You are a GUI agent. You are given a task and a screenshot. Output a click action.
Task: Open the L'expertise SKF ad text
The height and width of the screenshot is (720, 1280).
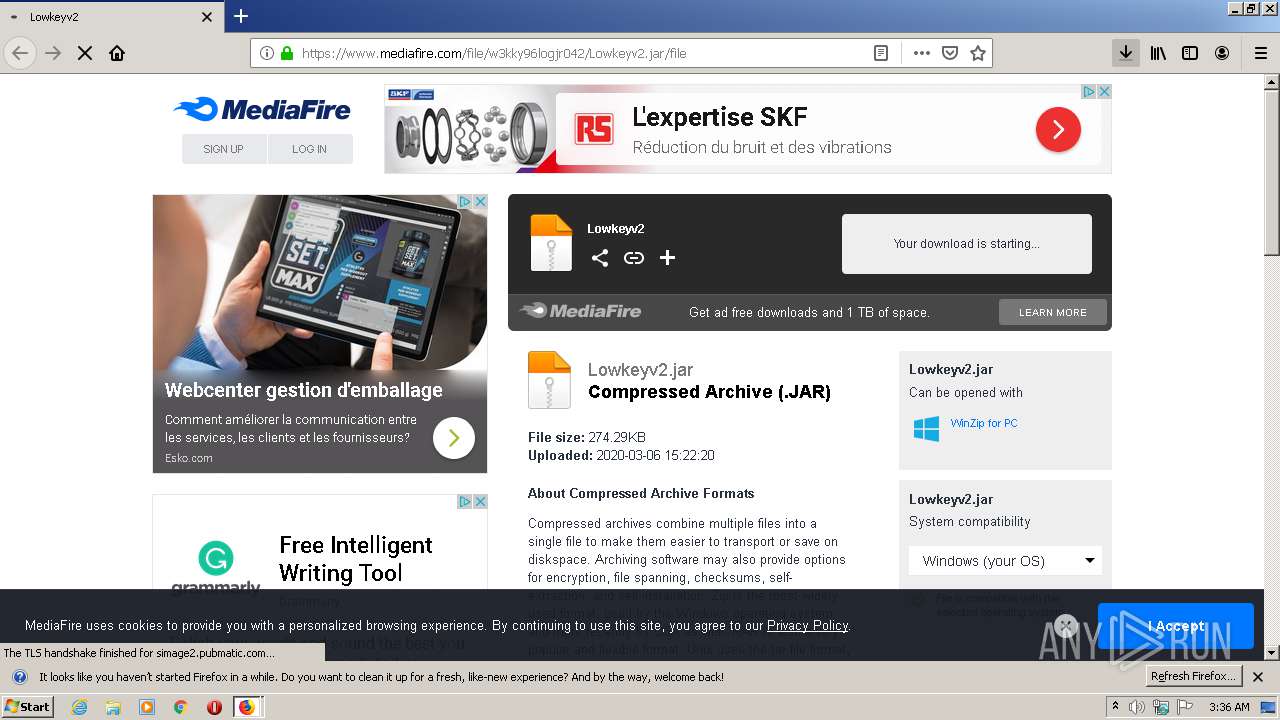click(x=719, y=117)
